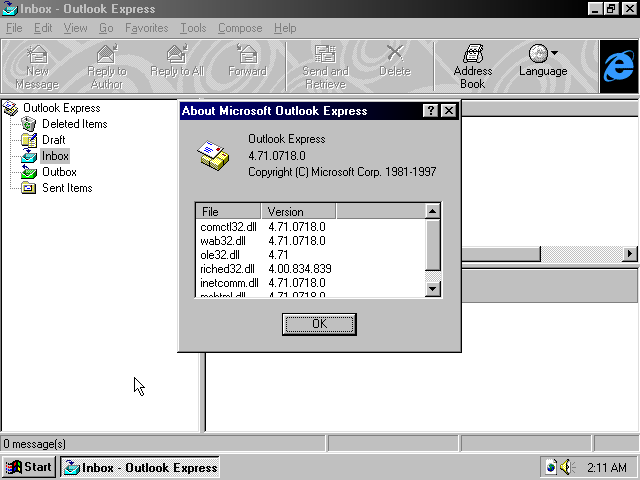Open the Edit menu
Screen dimensions: 640x480
tap(43, 28)
